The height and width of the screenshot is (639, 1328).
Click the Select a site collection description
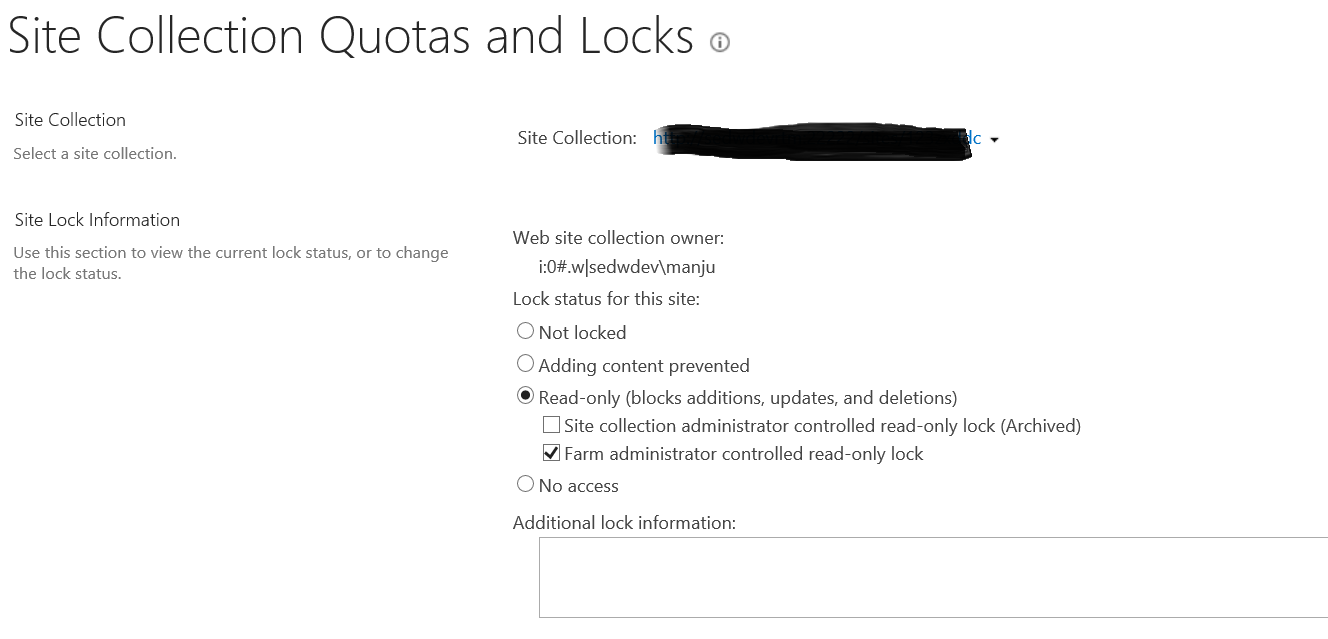click(95, 154)
